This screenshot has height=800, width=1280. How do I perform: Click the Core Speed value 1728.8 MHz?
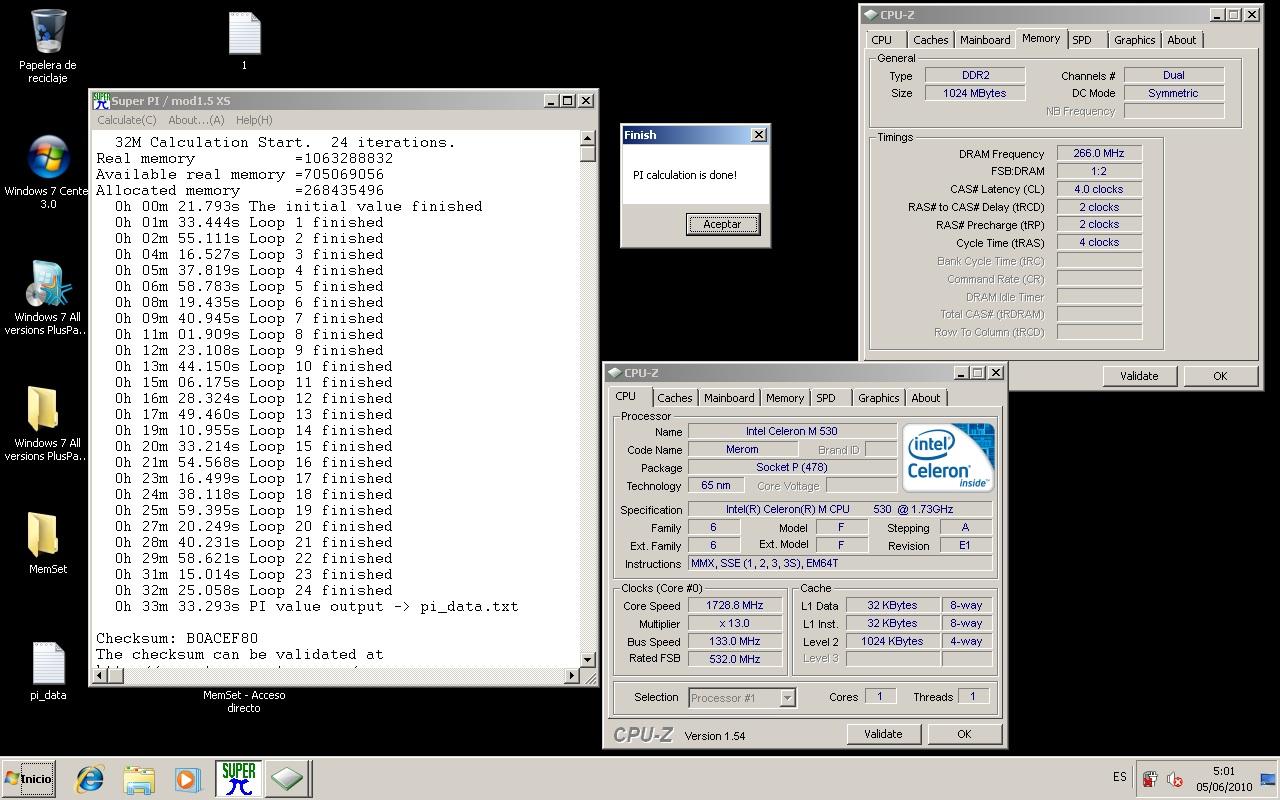pyautogui.click(x=734, y=606)
